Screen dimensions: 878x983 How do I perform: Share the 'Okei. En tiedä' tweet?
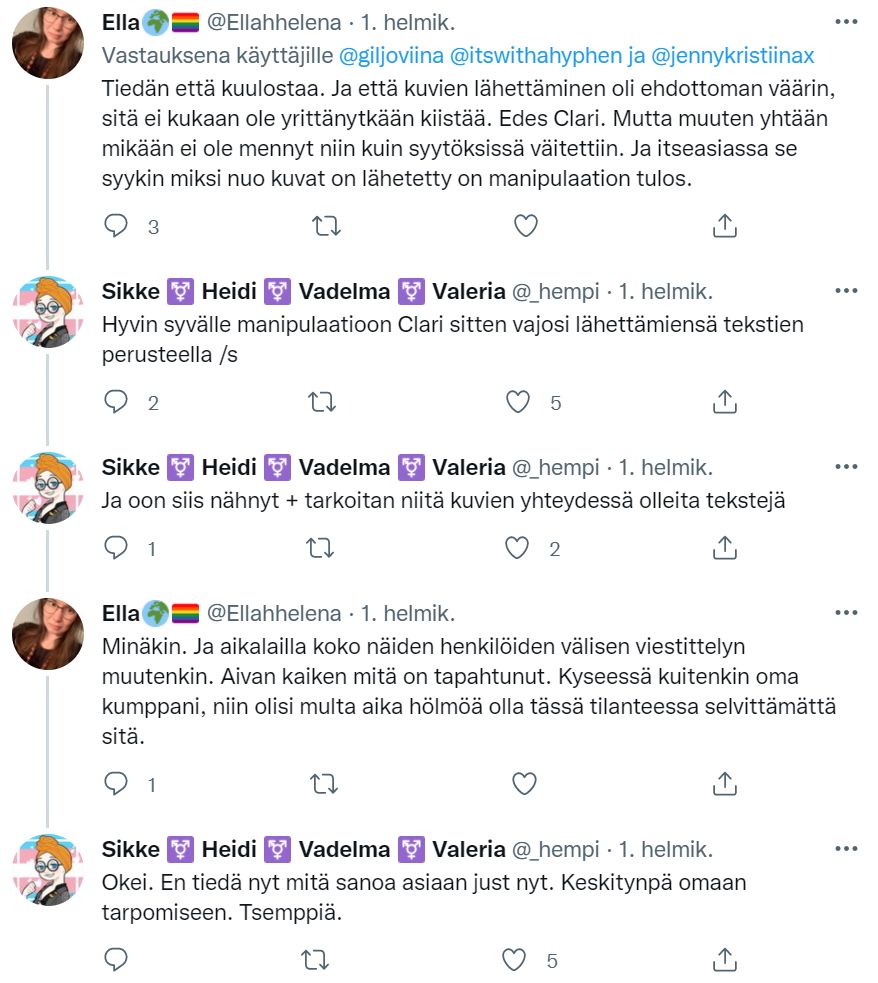tap(724, 961)
